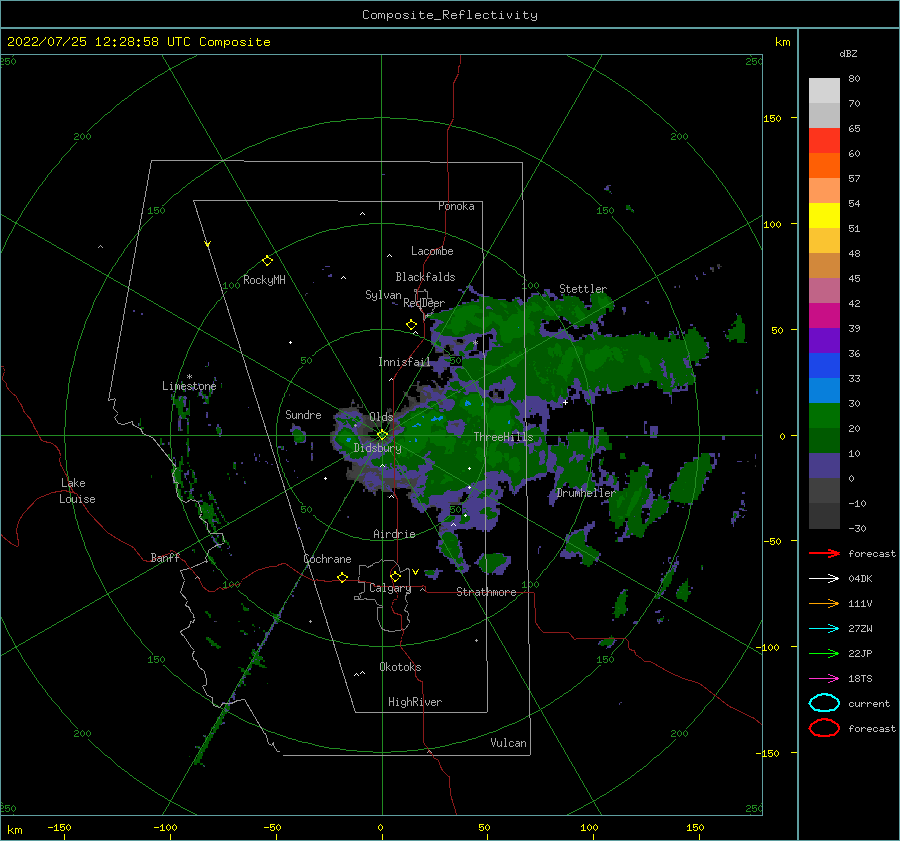Screen dimensions: 900x841
Task: Click the Lake Louise label
Action: [x=77, y=491]
